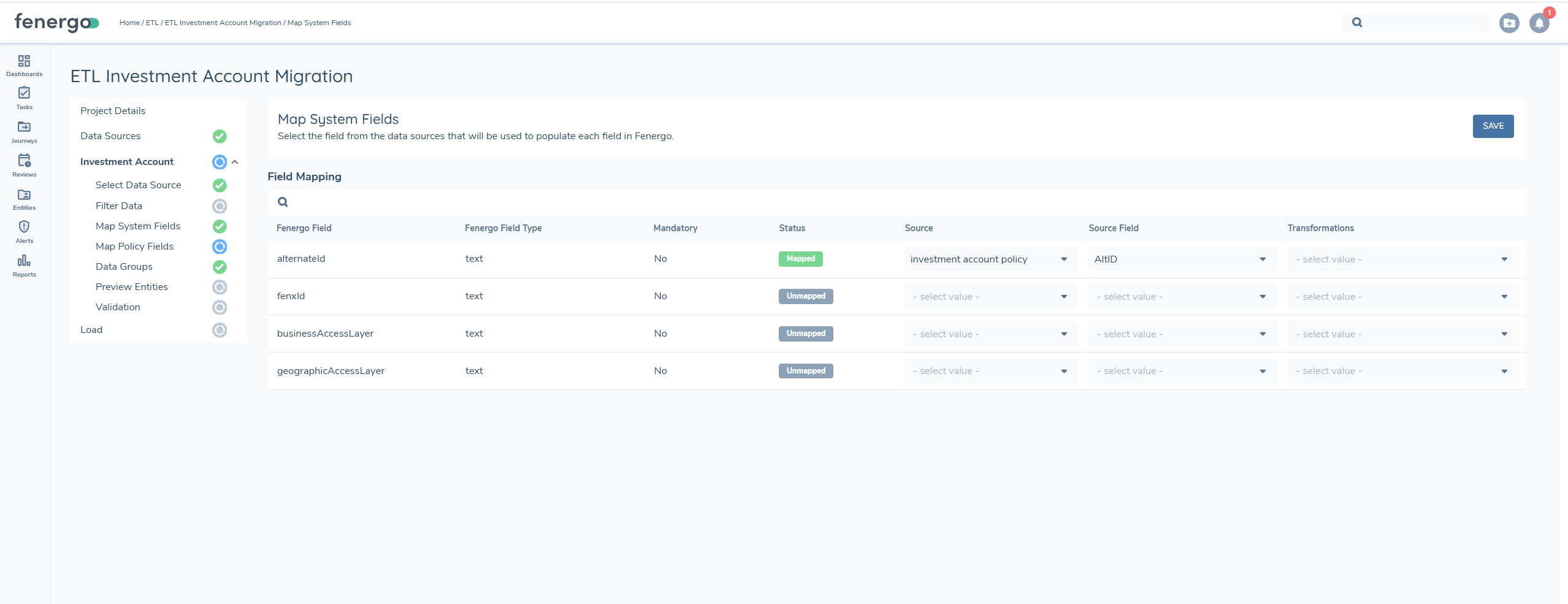
Task: Select the Tasks icon in sidebar
Action: 23,97
